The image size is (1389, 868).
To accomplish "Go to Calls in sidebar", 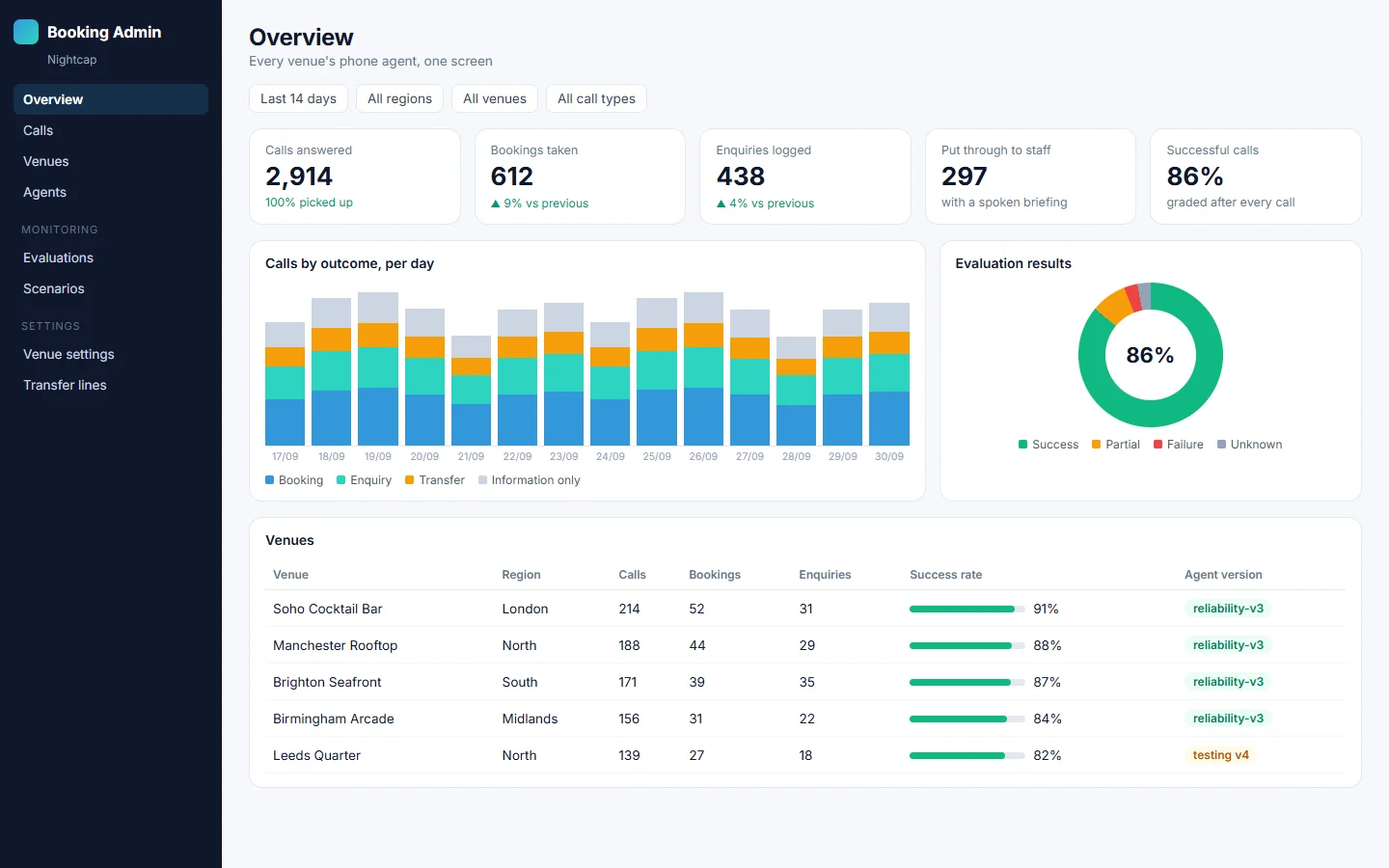I will (111, 130).
